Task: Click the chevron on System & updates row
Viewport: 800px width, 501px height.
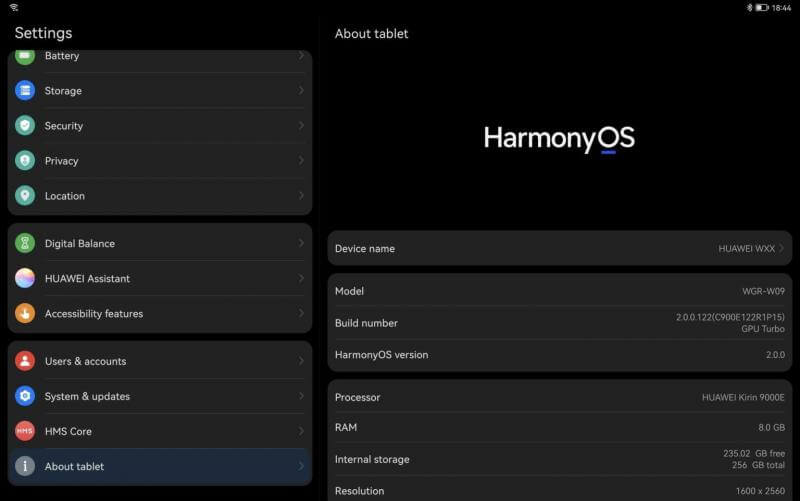Action: click(x=301, y=397)
